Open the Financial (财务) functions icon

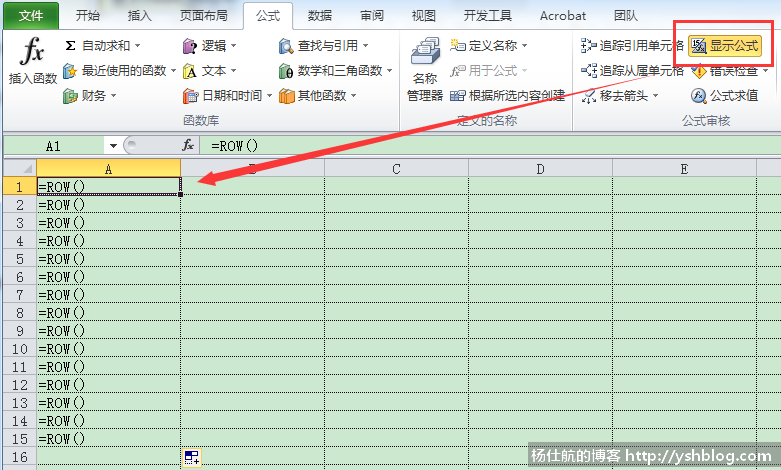[70, 96]
